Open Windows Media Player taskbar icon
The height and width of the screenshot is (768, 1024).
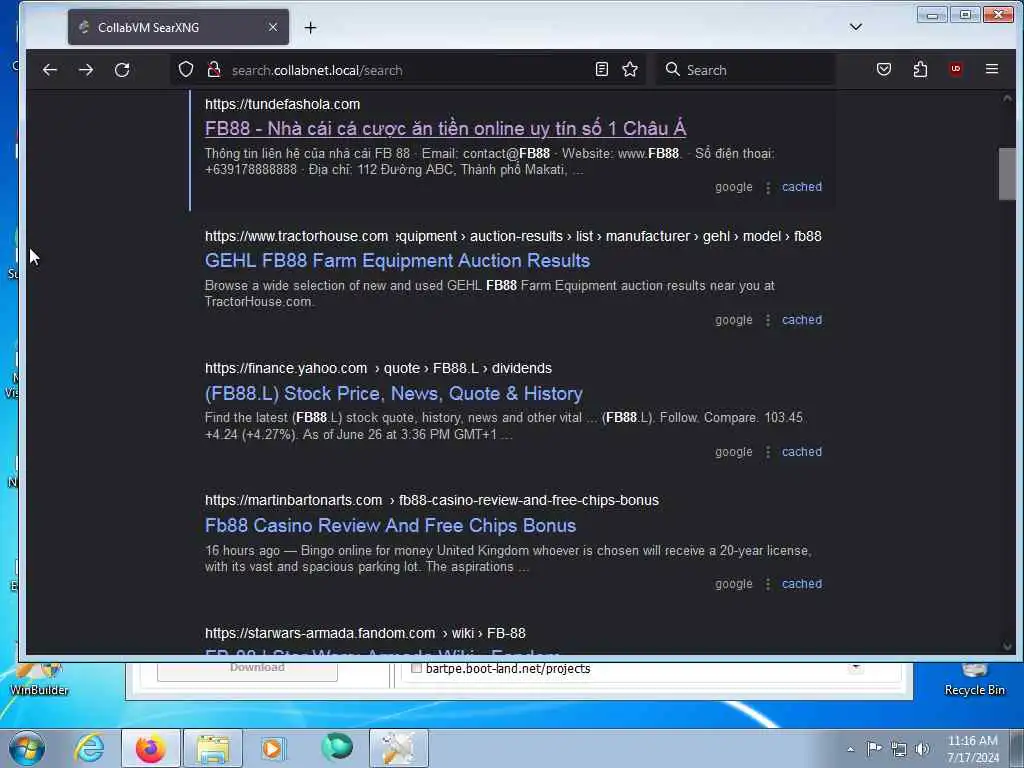(x=272, y=748)
